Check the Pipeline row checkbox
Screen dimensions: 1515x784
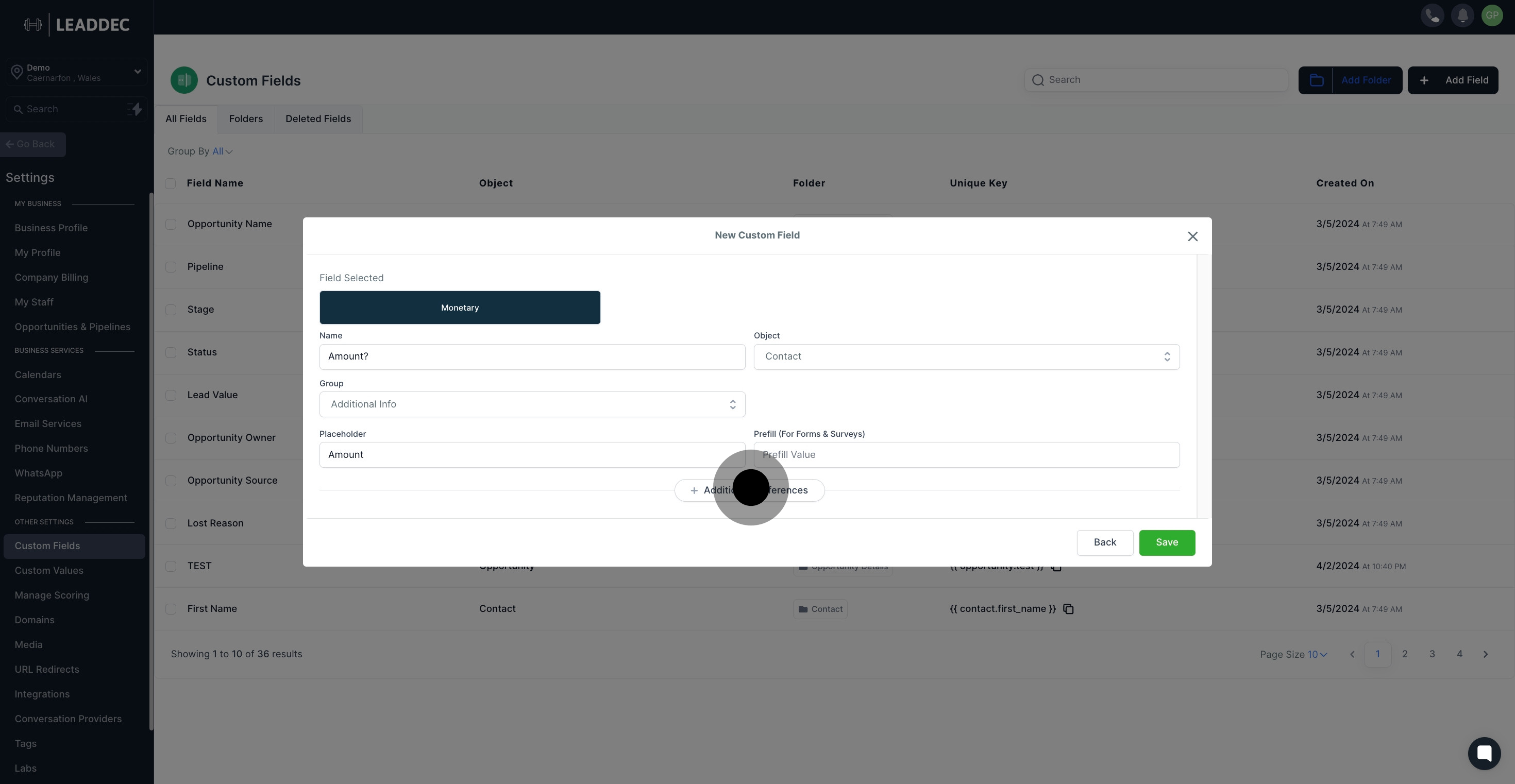click(171, 267)
